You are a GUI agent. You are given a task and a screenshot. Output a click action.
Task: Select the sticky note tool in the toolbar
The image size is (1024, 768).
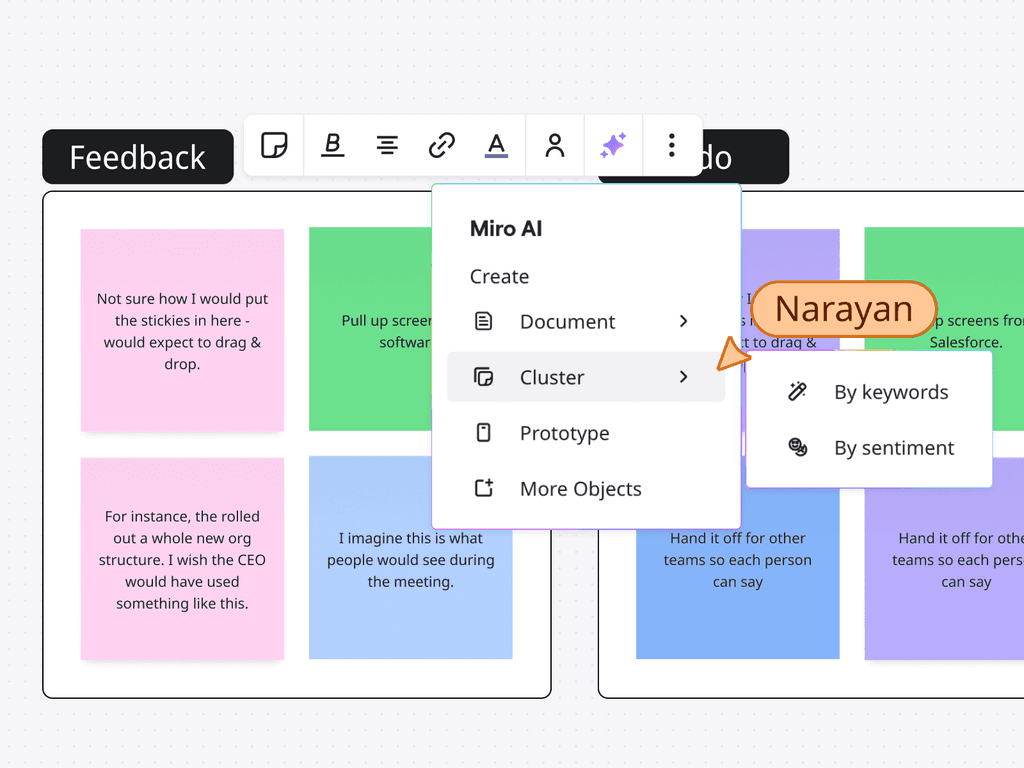pos(273,145)
